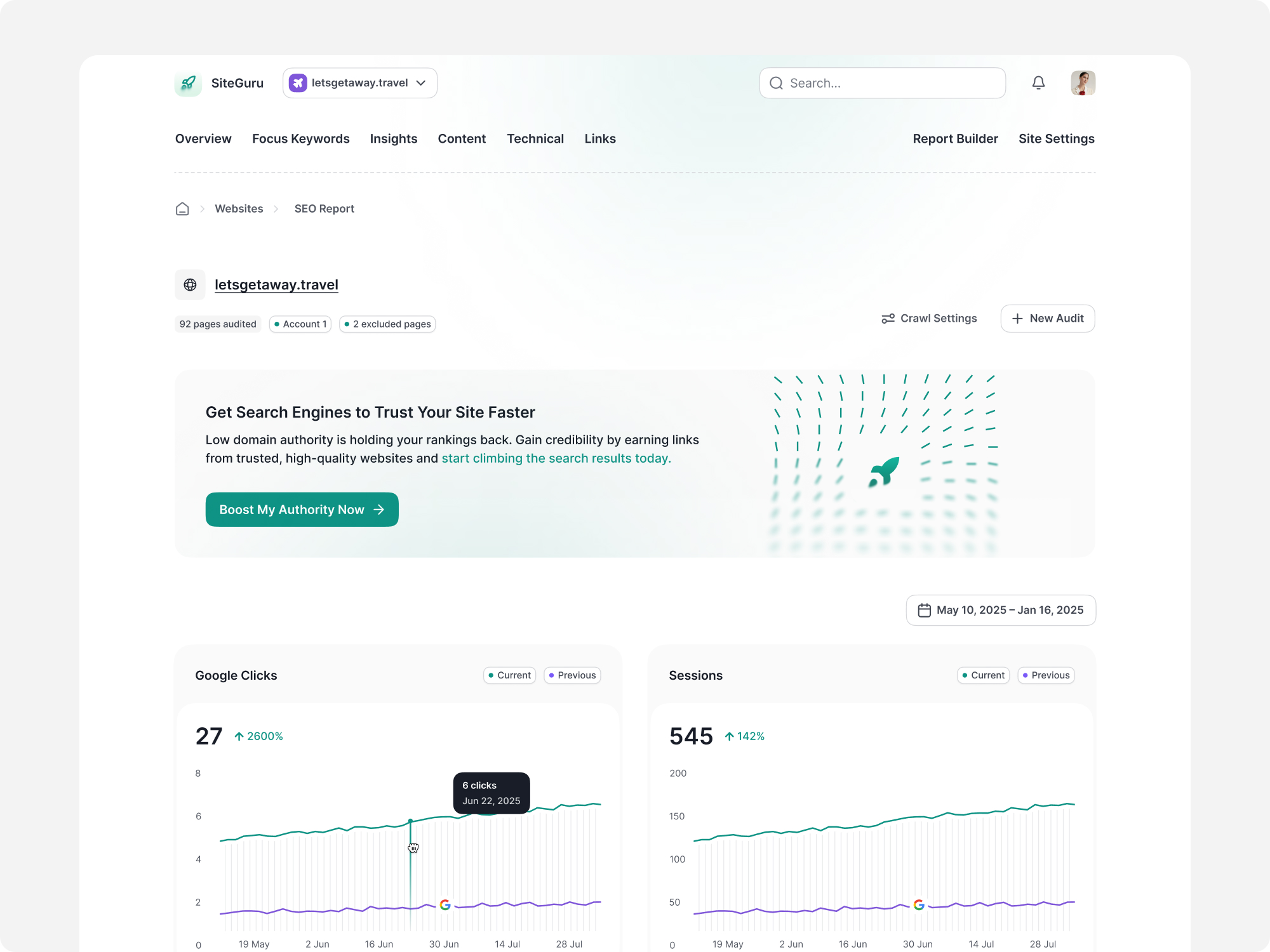The height and width of the screenshot is (952, 1270).
Task: Toggle the Previous series in Sessions
Action: tap(1046, 675)
